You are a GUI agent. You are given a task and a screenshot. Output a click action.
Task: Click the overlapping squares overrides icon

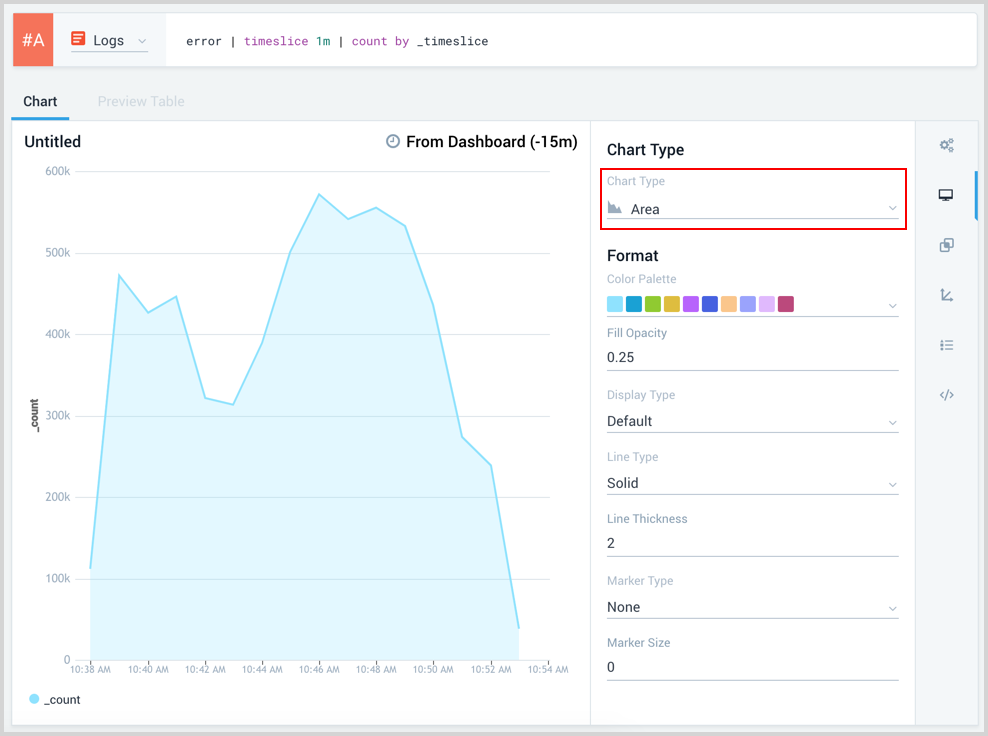(946, 245)
